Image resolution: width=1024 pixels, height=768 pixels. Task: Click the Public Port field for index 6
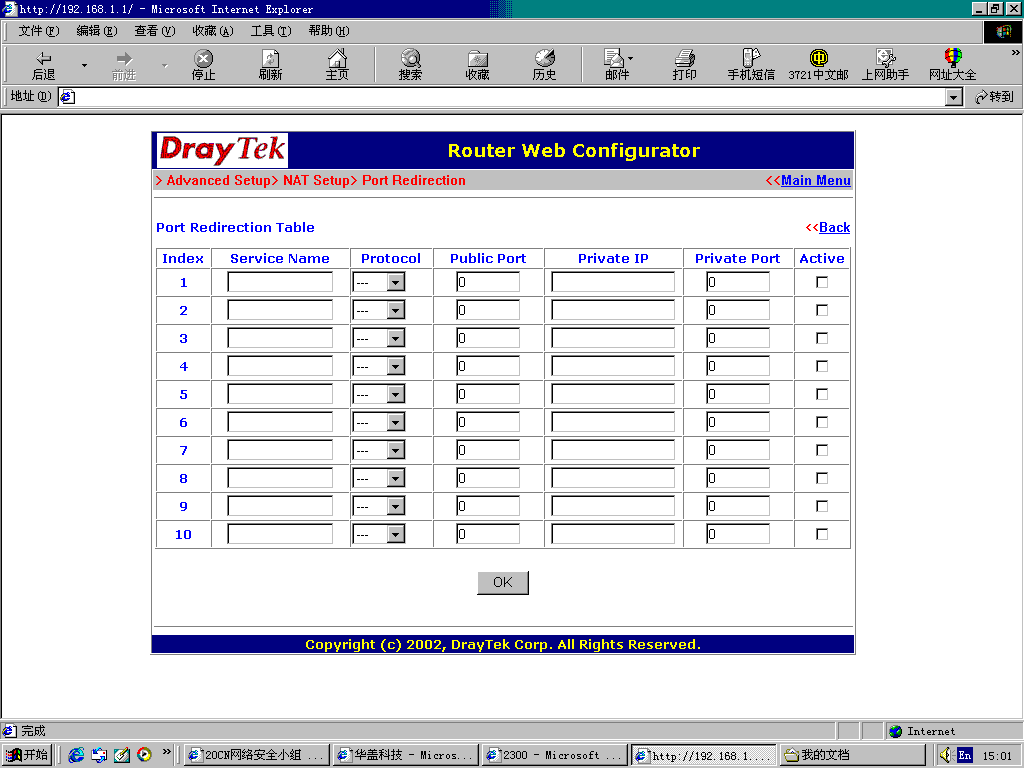488,423
